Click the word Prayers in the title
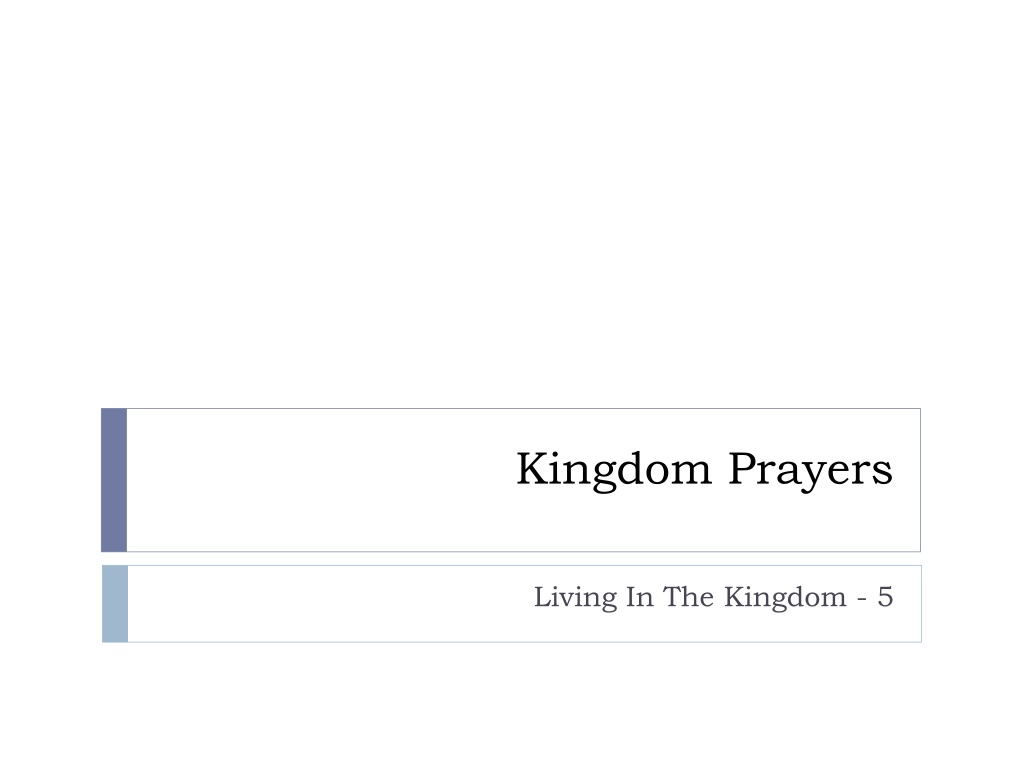This screenshot has width=1024, height=768. [810, 470]
